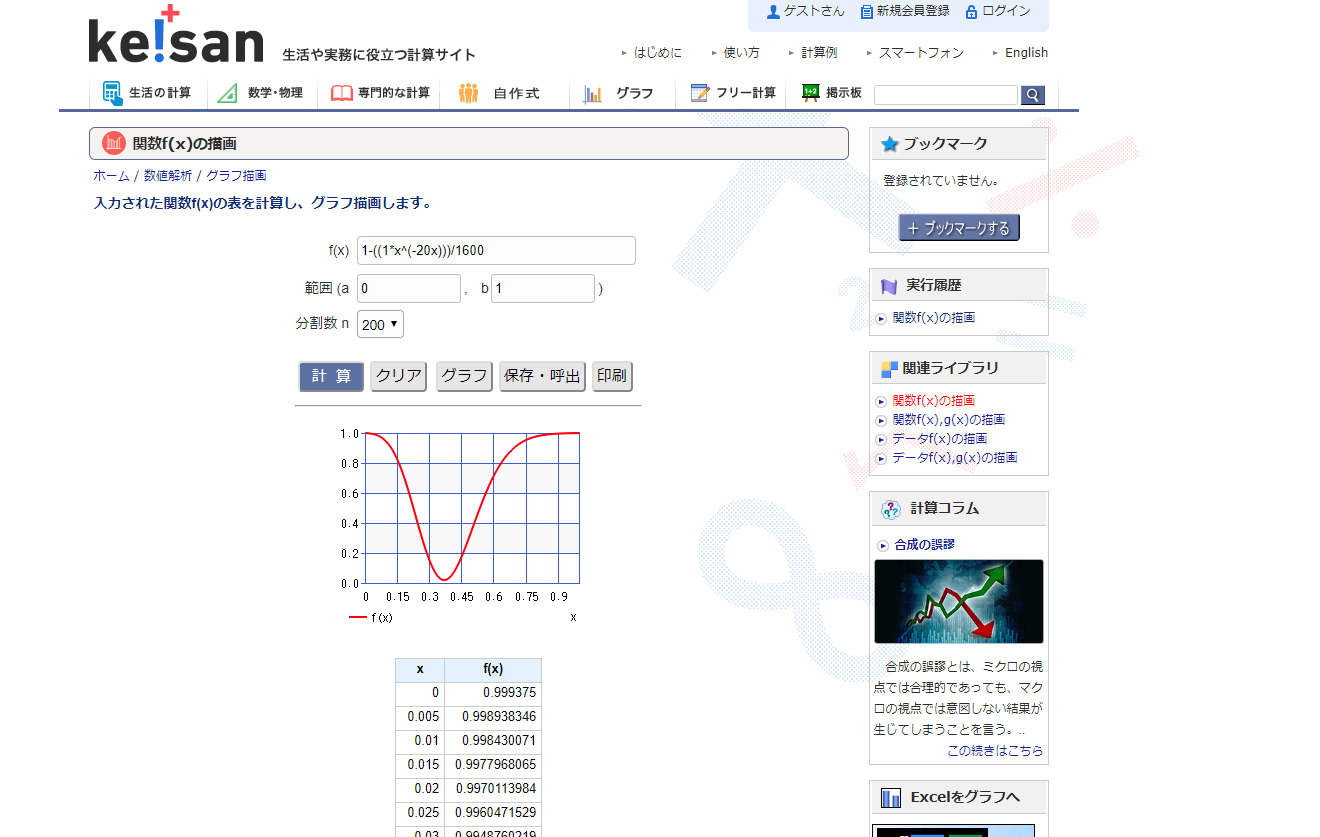Open フリー計算 notepad icon menu
1320x837 pixels.
click(733, 93)
